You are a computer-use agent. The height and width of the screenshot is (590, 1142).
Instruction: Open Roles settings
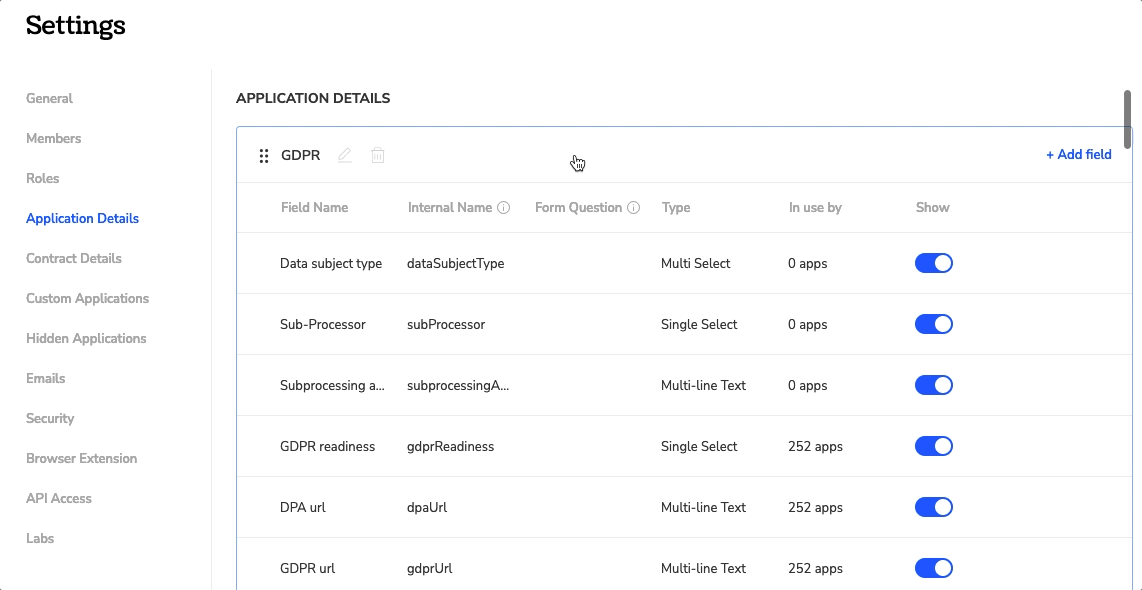pos(43,178)
